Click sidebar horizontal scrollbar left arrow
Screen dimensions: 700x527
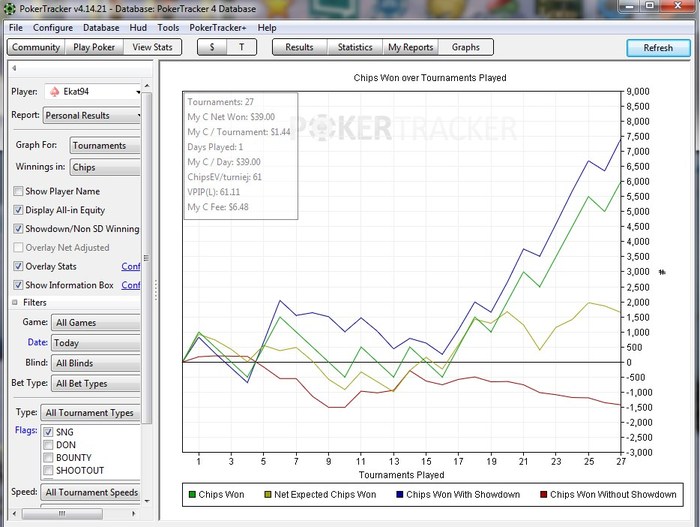tap(14, 514)
